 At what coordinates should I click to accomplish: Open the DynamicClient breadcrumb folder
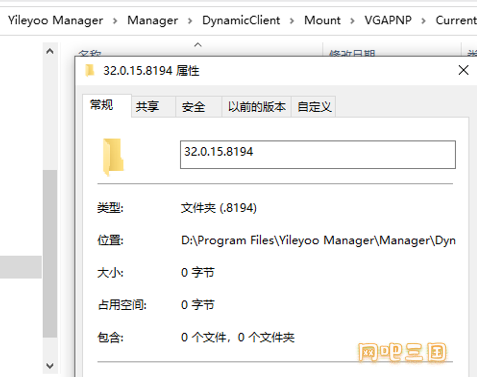(x=241, y=20)
